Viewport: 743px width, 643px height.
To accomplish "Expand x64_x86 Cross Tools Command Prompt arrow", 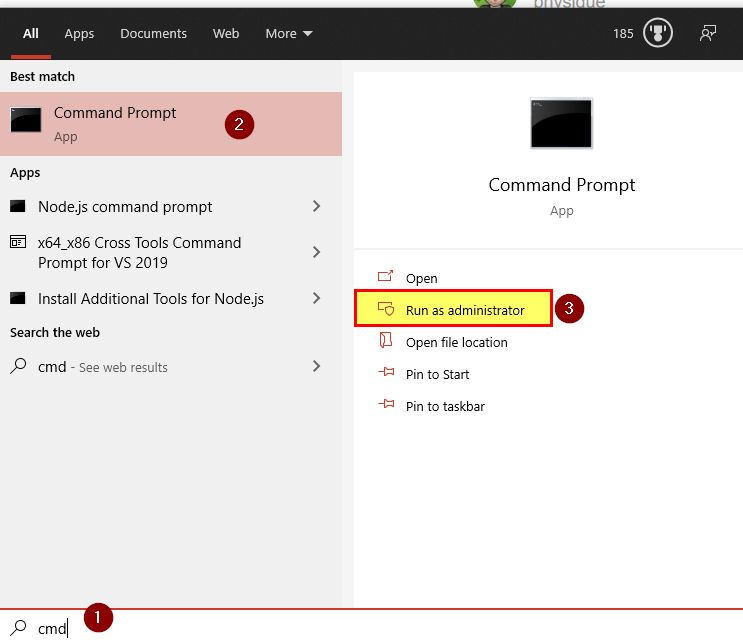I will (x=316, y=253).
